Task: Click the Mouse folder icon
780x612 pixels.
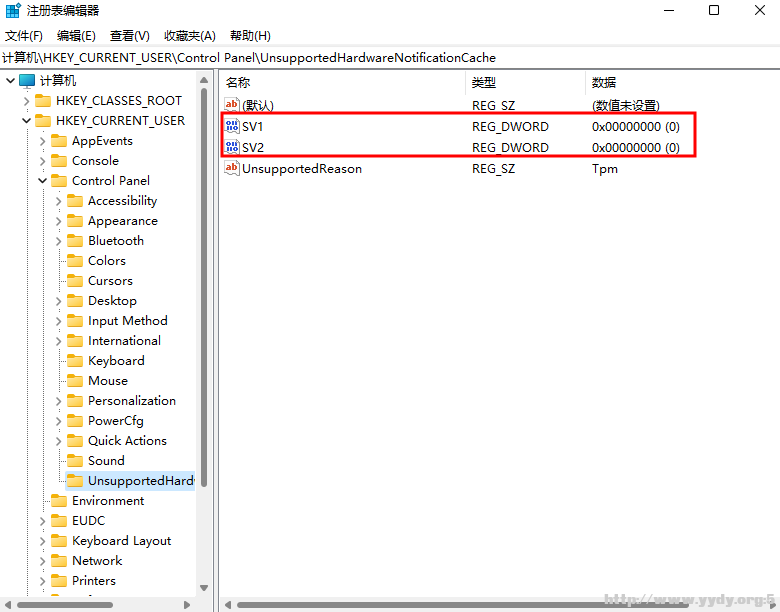Action: (75, 381)
